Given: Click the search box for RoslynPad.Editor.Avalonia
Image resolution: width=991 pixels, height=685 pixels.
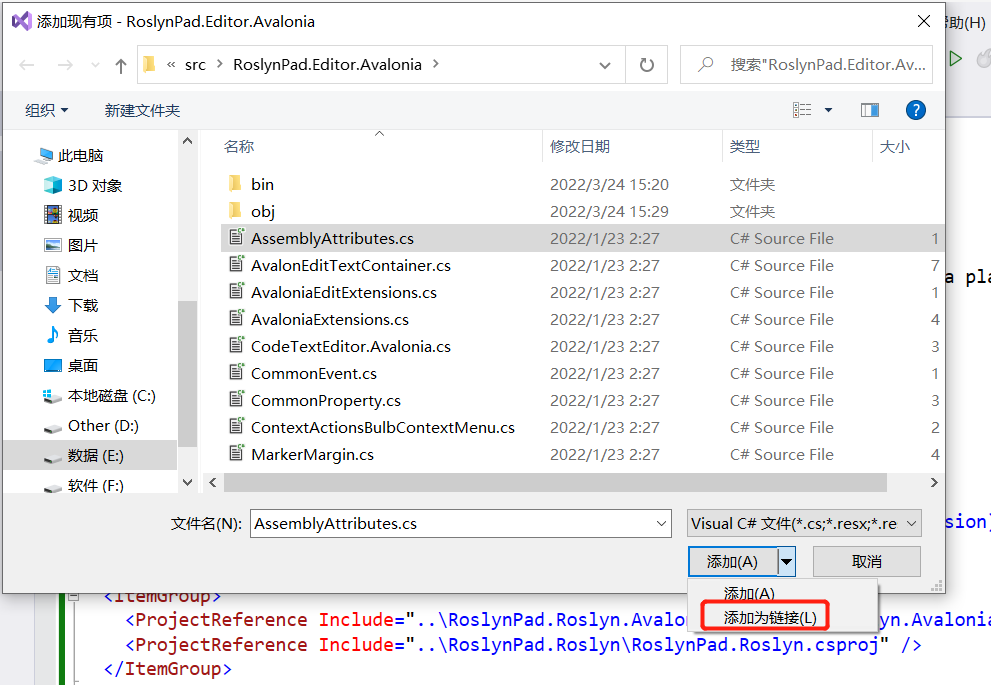Looking at the screenshot, I should tap(806, 64).
